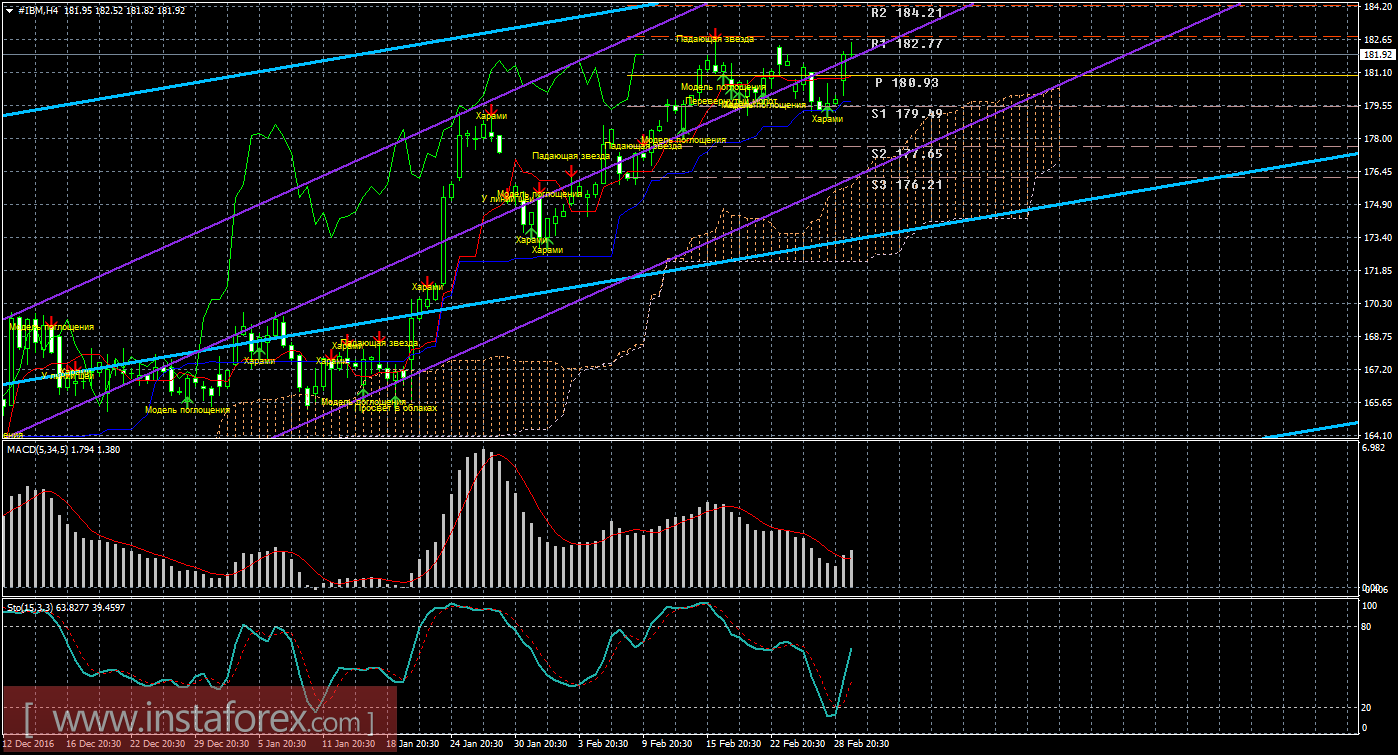Screen dimensions: 1398x755
Task: Click the 174.90 value on price axis
Action: click(1379, 204)
